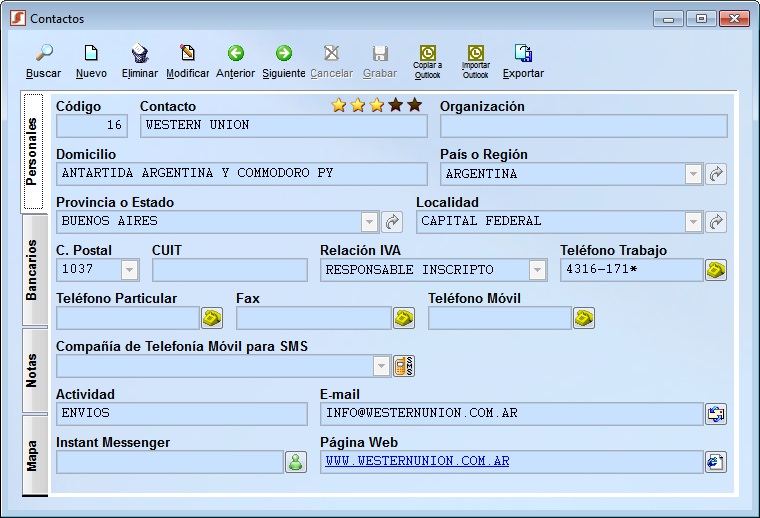
Task: Click the Actividad field
Action: tap(182, 414)
